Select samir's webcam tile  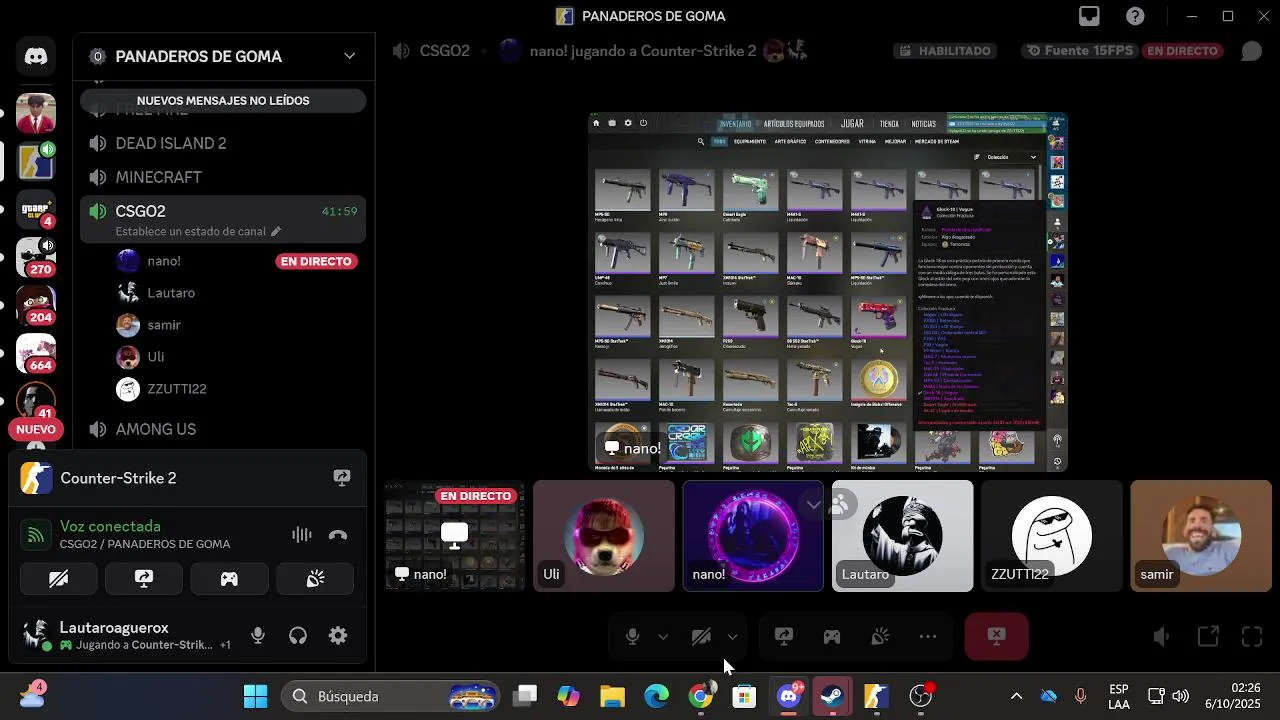[x=1201, y=536]
